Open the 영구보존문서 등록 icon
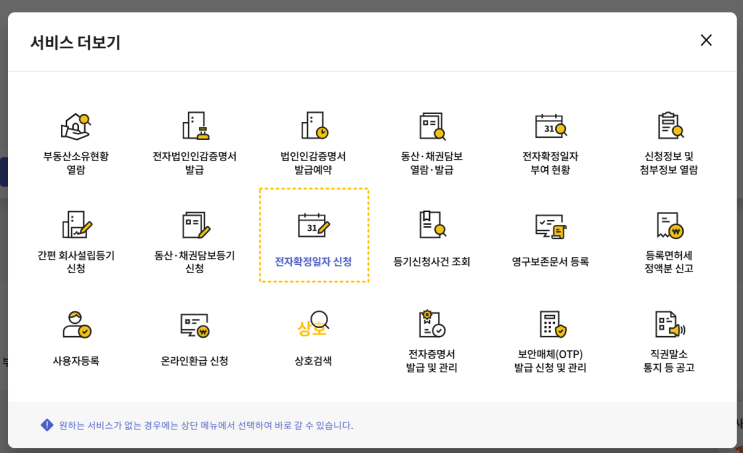This screenshot has height=453, width=743. tap(551, 226)
